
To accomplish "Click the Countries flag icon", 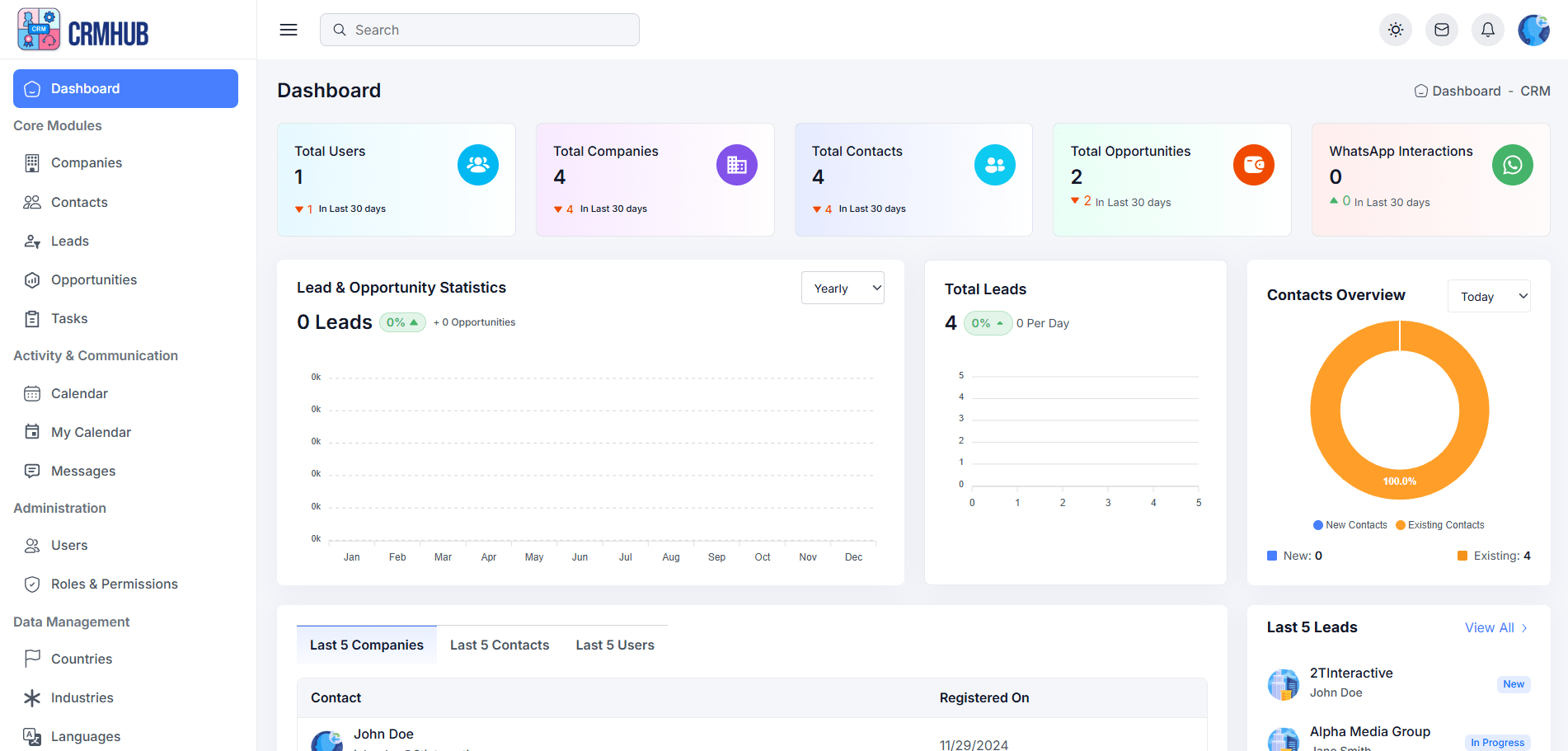I will pos(31,658).
